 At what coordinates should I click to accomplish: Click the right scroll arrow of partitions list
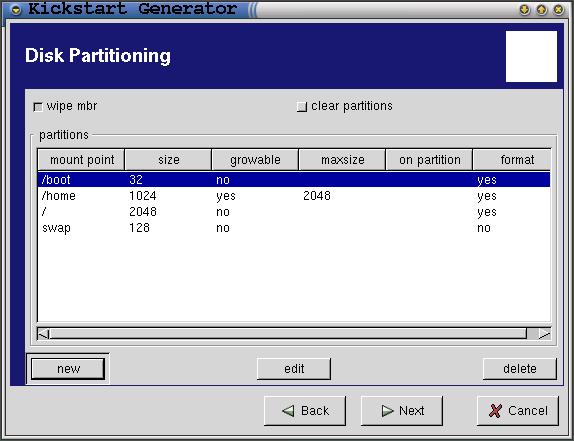pyautogui.click(x=544, y=334)
